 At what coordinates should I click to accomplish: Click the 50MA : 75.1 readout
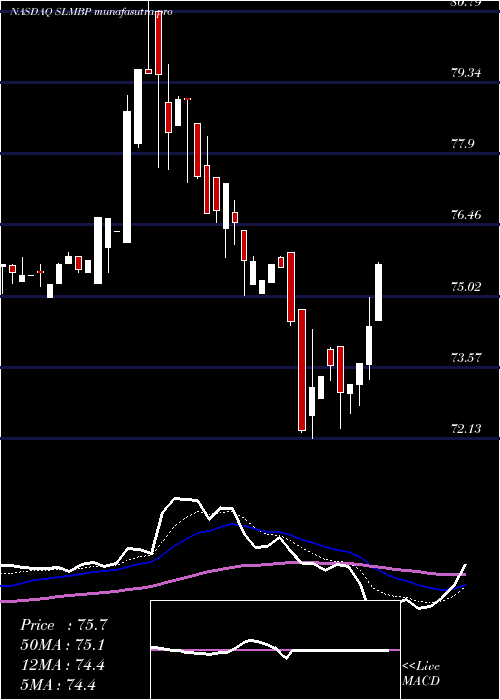(62, 645)
